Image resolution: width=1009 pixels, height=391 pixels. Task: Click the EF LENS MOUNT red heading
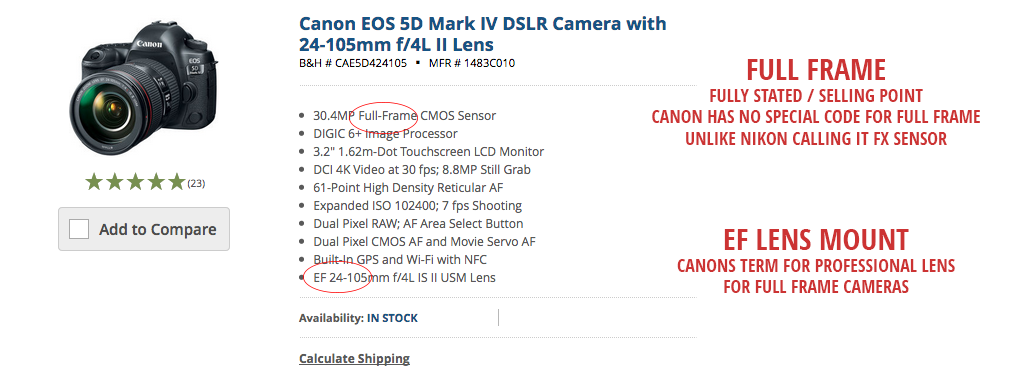tap(815, 239)
